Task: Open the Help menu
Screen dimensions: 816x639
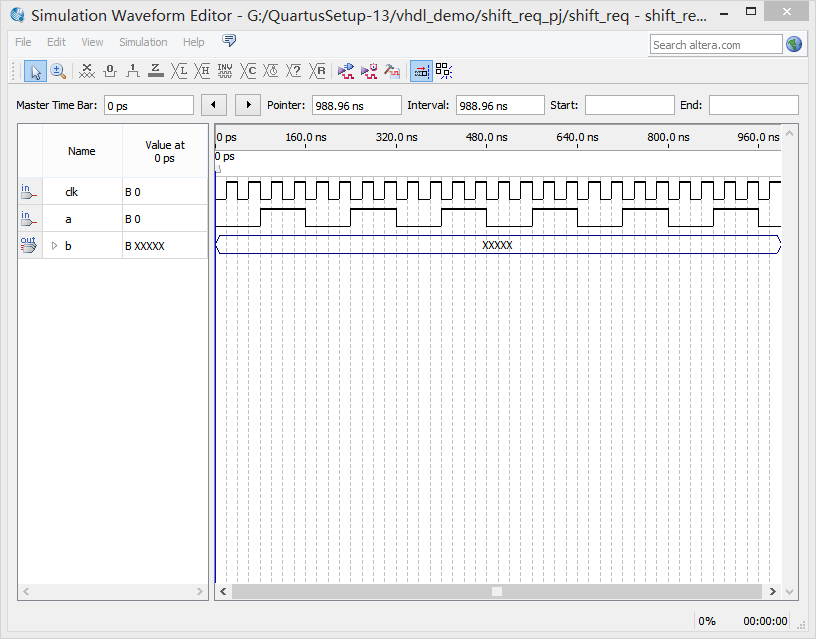Action: (194, 42)
